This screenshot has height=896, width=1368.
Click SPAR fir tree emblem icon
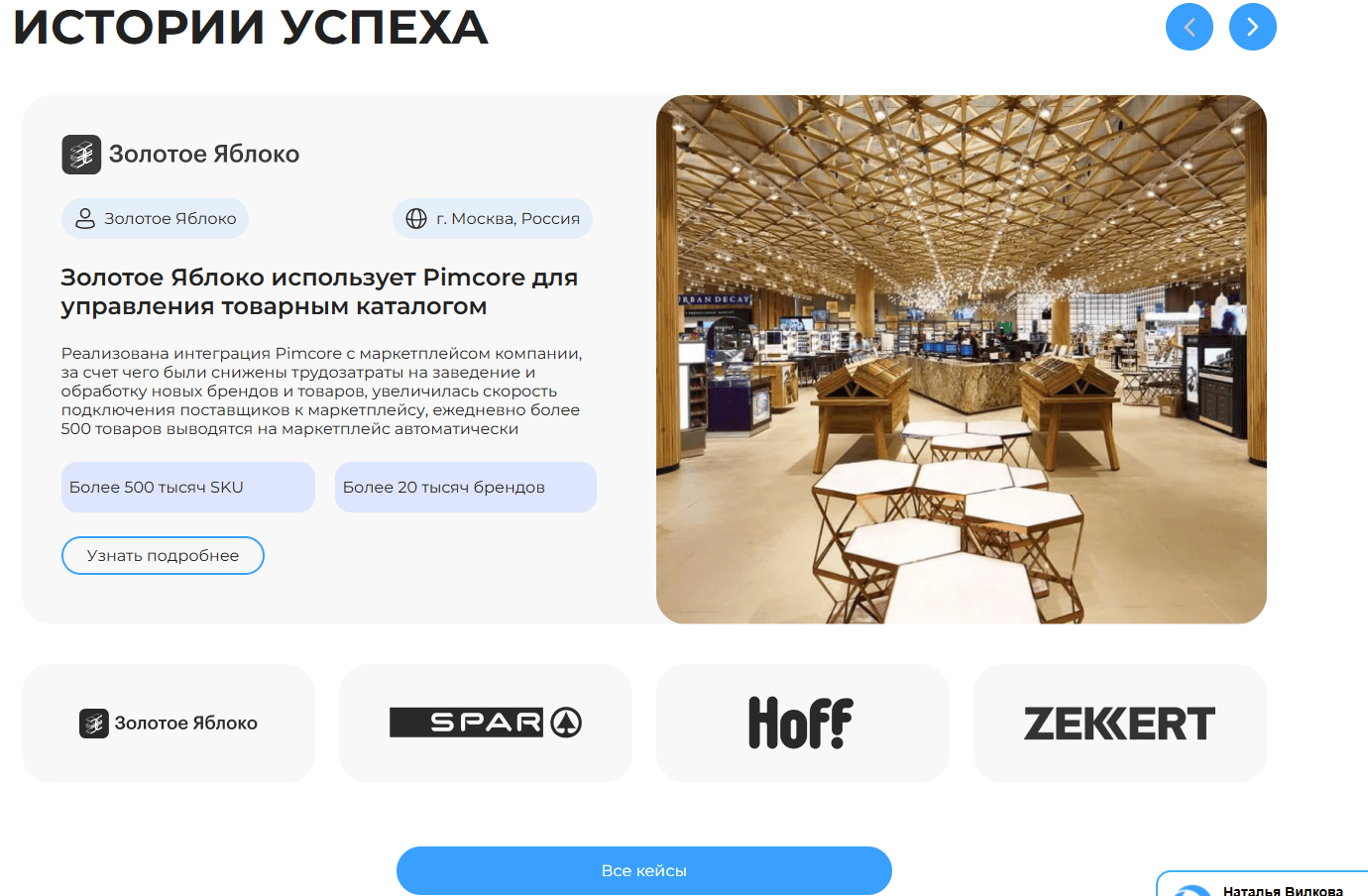(x=566, y=723)
